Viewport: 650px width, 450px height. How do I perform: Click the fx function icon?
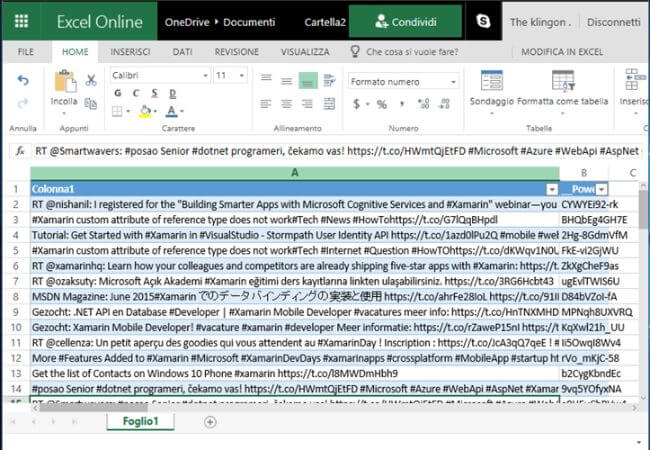tap(20, 151)
